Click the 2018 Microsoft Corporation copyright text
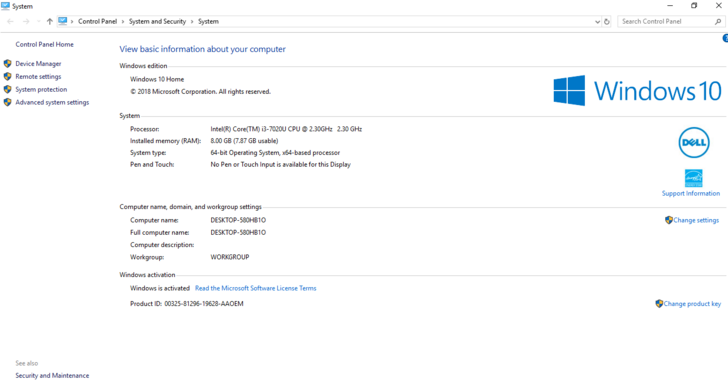 [200, 91]
